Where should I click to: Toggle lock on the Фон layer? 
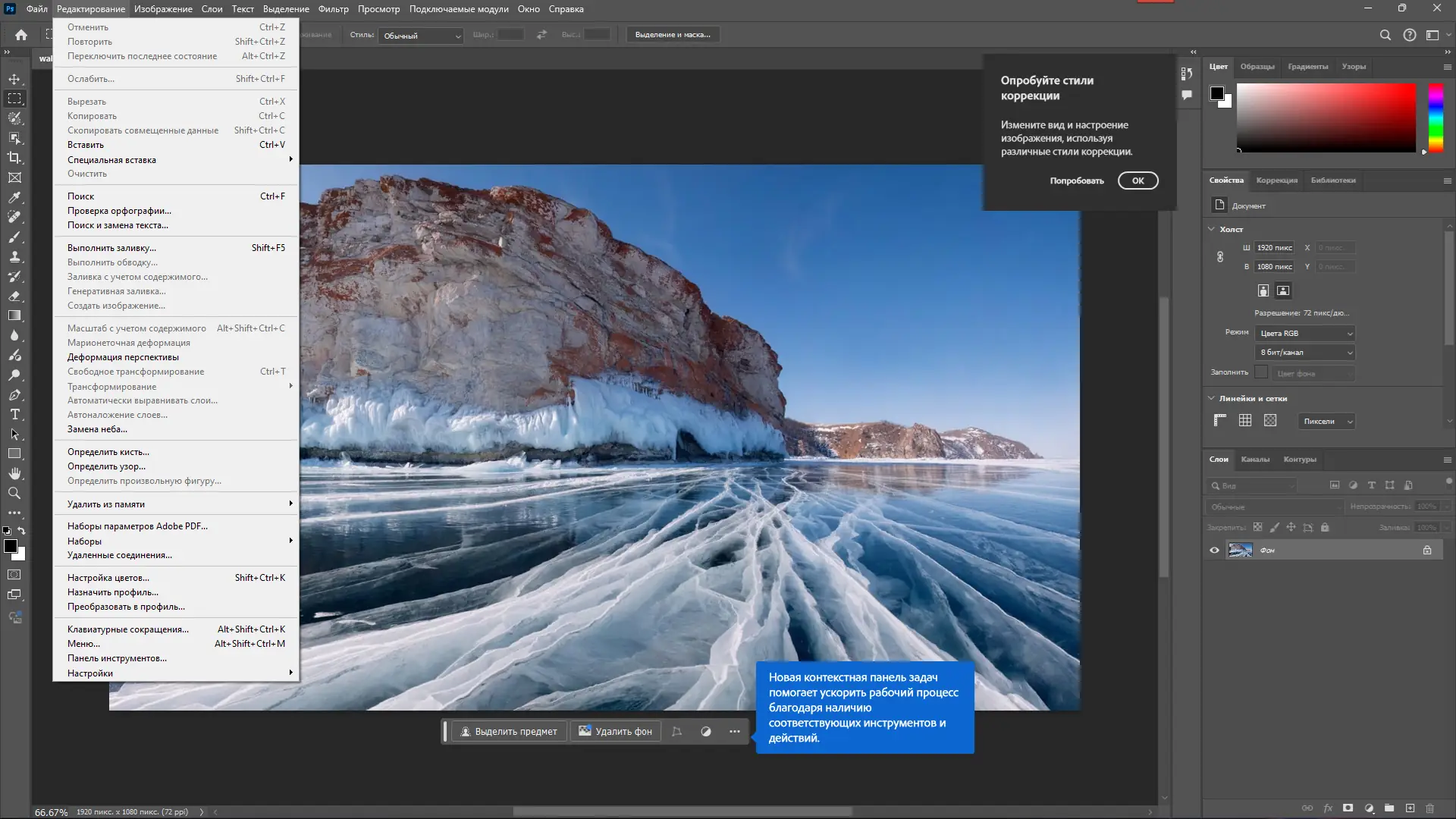pos(1427,551)
